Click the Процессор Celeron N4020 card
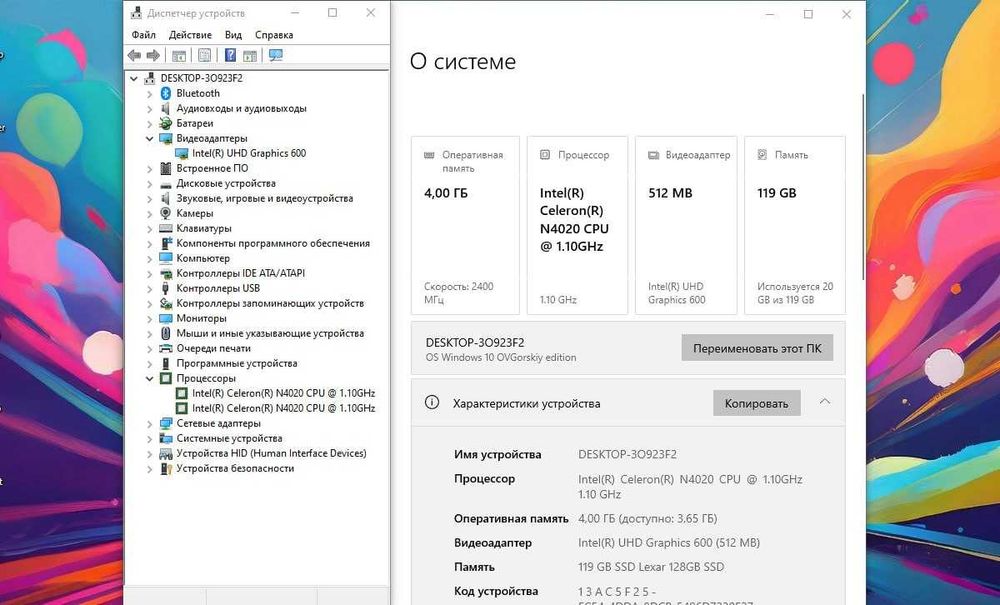Screen dimensions: 1000x605 click(x=577, y=225)
